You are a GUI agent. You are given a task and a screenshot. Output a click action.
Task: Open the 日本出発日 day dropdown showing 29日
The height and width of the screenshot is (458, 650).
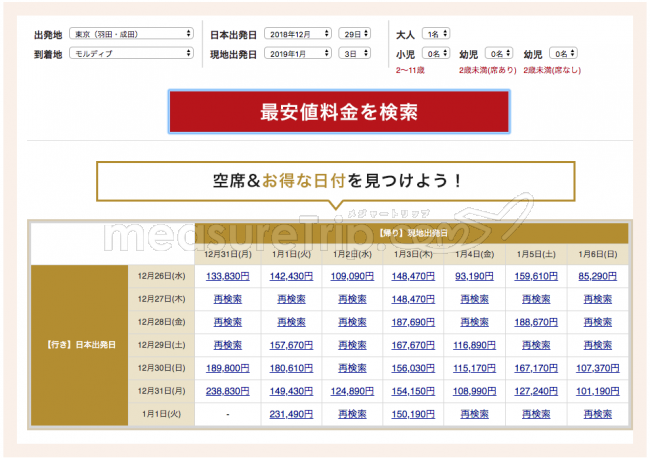click(354, 34)
